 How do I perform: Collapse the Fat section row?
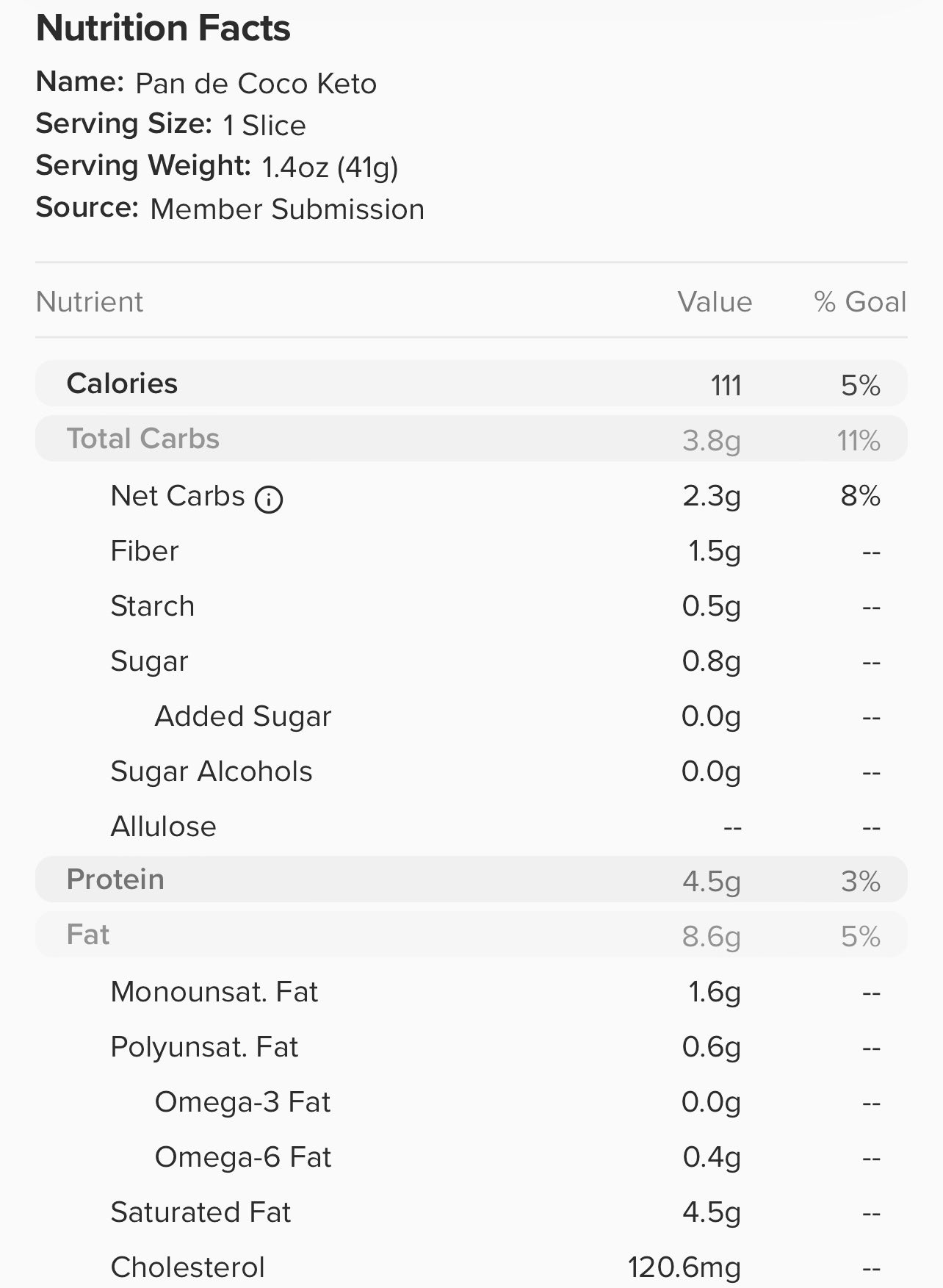pos(471,935)
